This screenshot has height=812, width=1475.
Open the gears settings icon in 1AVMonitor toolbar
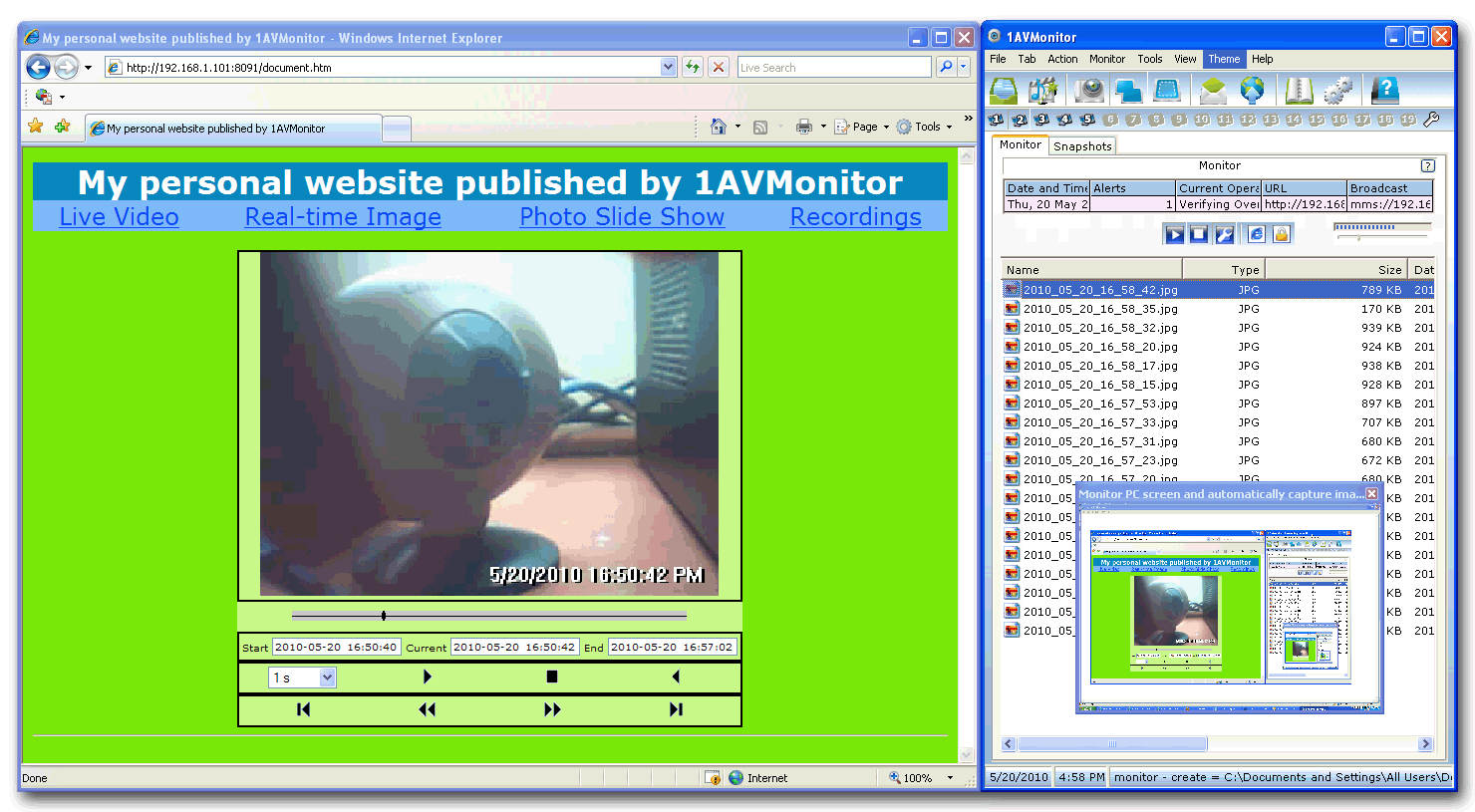[1337, 91]
